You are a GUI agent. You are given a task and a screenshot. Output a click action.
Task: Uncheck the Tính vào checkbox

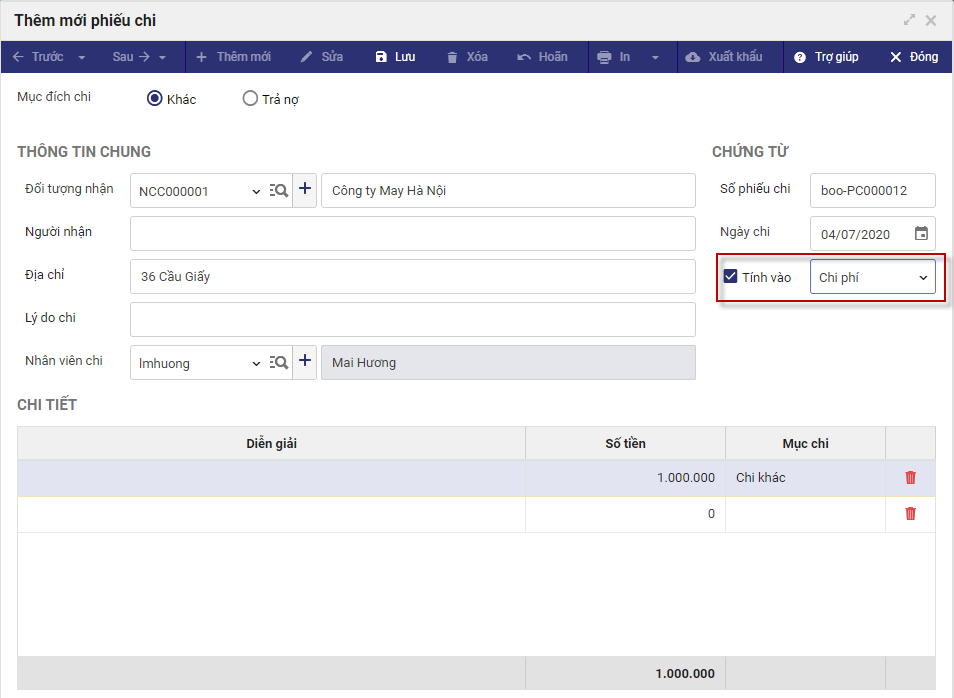(730, 277)
